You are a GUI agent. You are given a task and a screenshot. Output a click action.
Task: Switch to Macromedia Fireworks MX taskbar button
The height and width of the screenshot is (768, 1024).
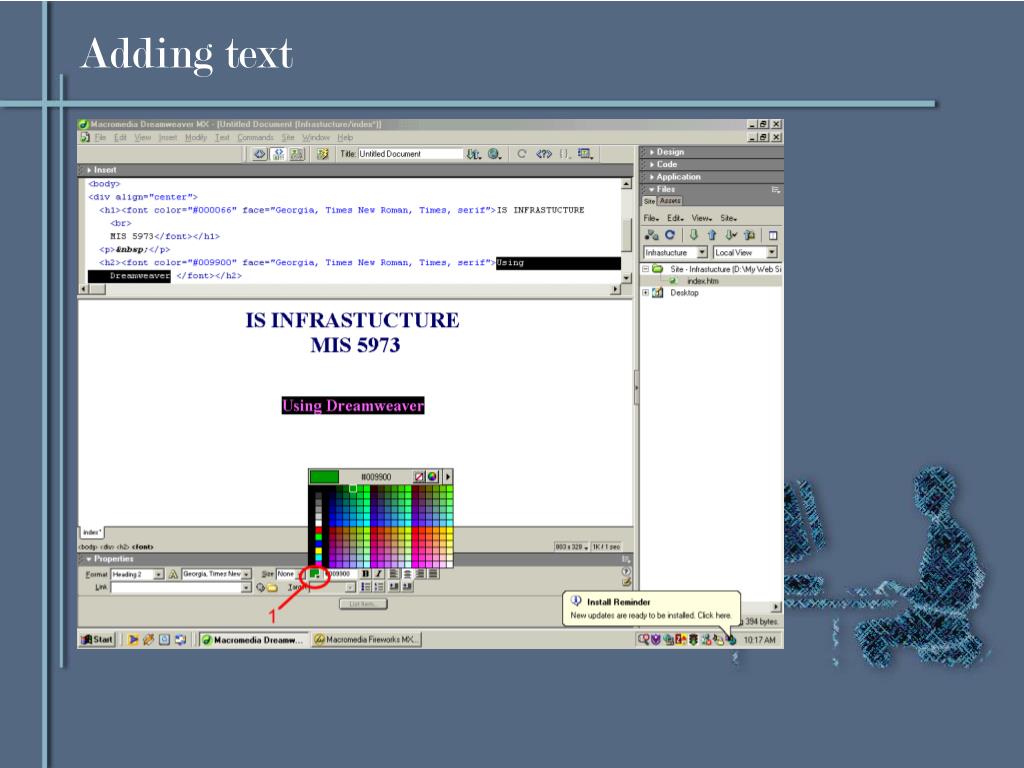pos(366,639)
